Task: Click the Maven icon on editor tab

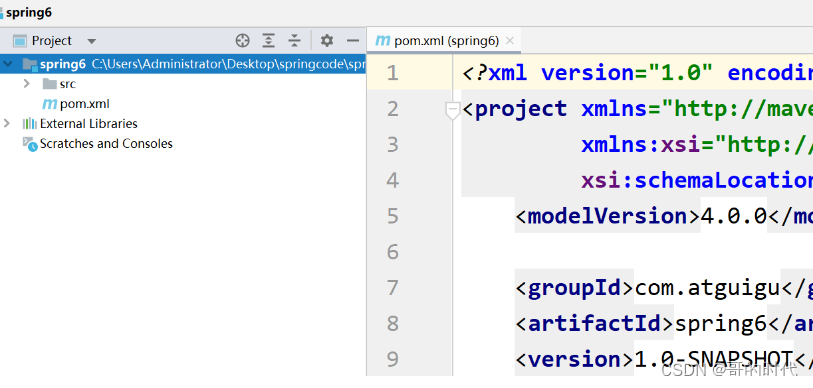Action: tap(383, 40)
